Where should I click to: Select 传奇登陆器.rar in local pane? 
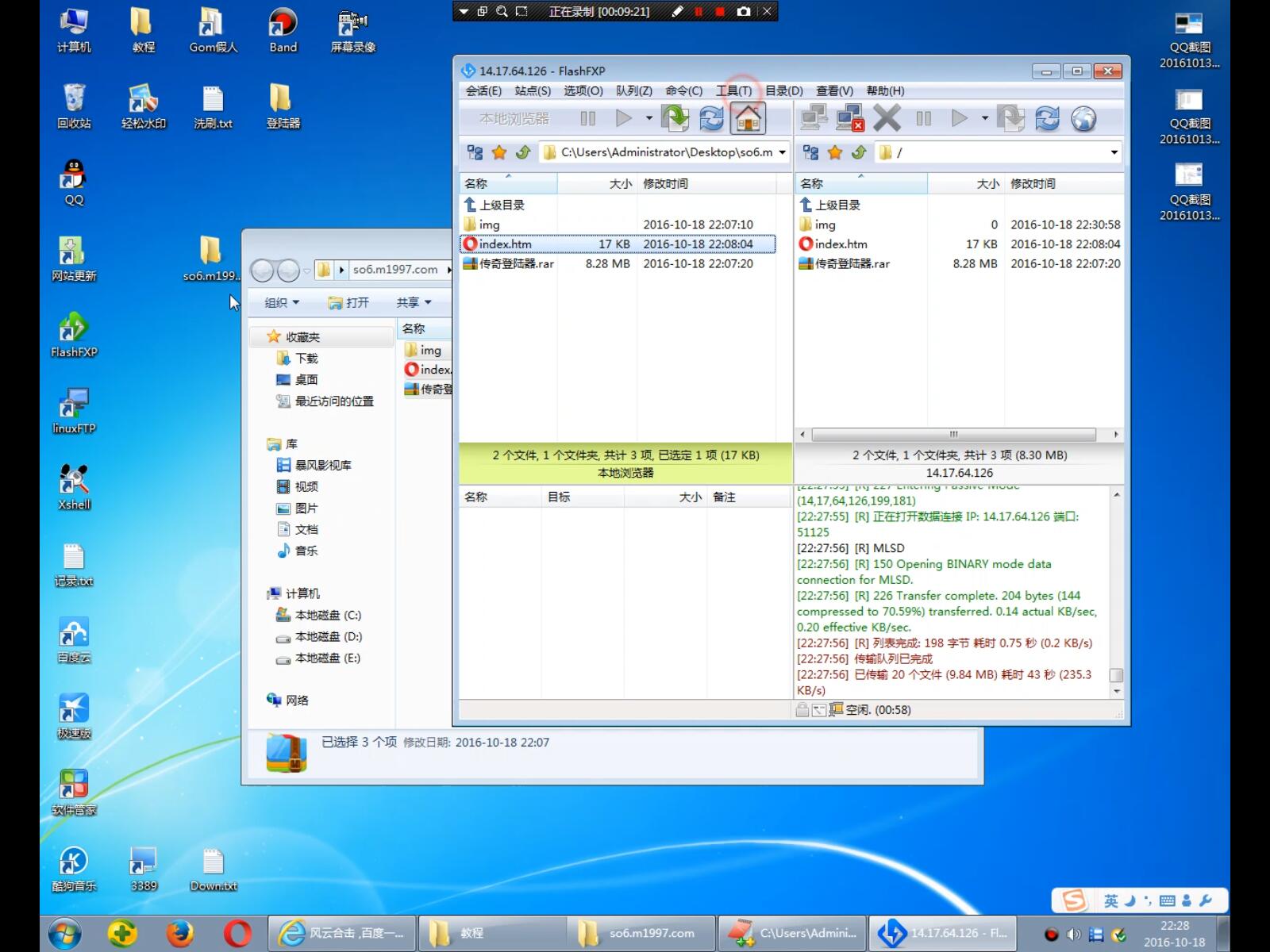click(x=508, y=263)
